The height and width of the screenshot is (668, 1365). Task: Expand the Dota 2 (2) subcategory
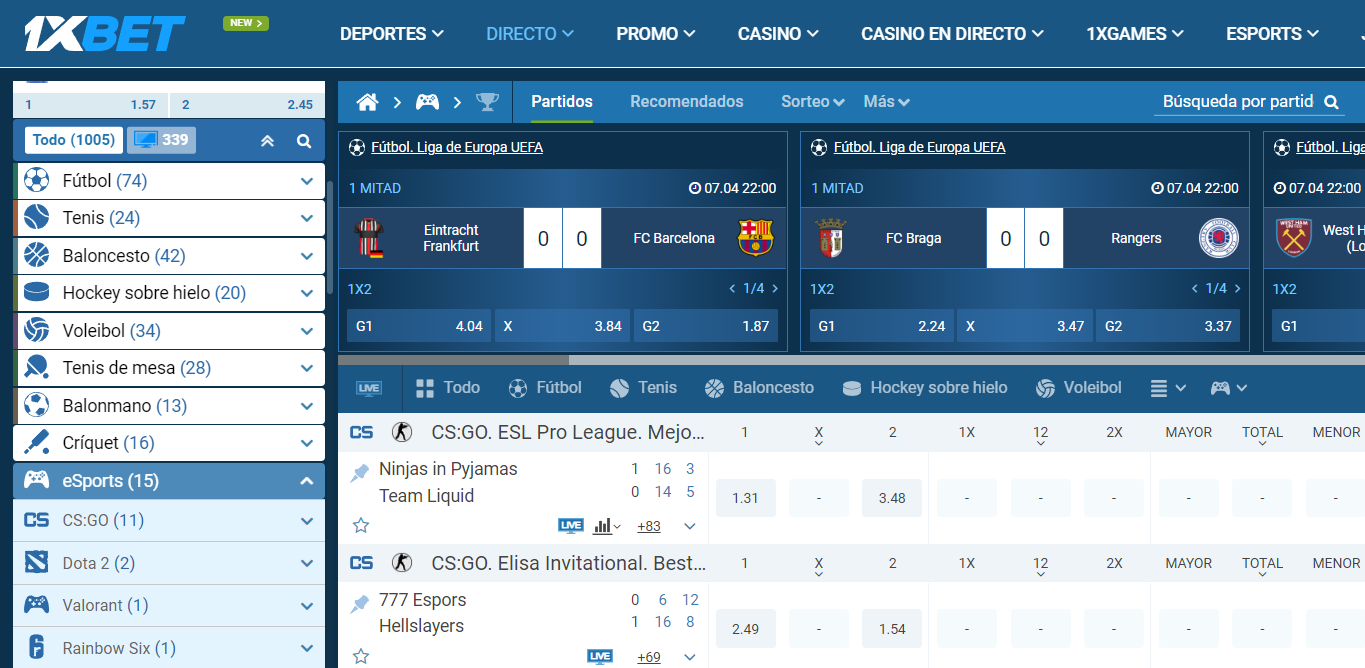(307, 564)
